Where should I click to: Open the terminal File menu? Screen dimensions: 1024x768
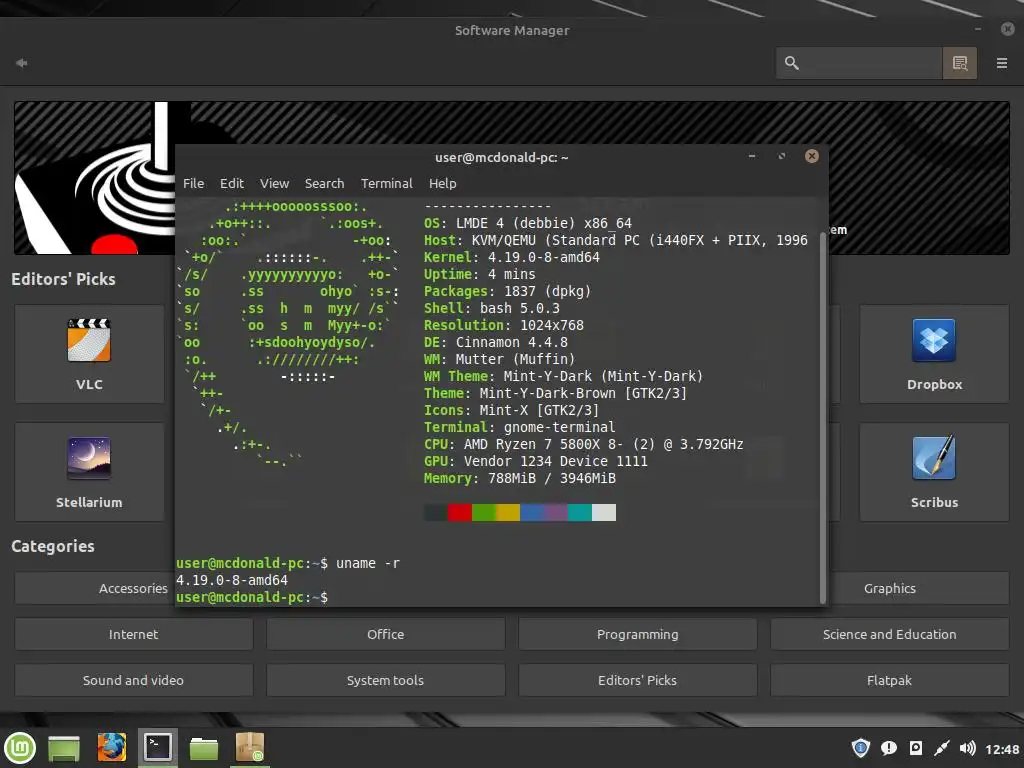193,184
